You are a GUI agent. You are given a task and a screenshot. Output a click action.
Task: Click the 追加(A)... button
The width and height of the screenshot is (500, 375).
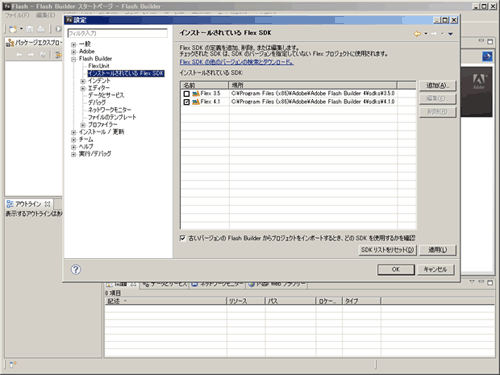(x=437, y=85)
